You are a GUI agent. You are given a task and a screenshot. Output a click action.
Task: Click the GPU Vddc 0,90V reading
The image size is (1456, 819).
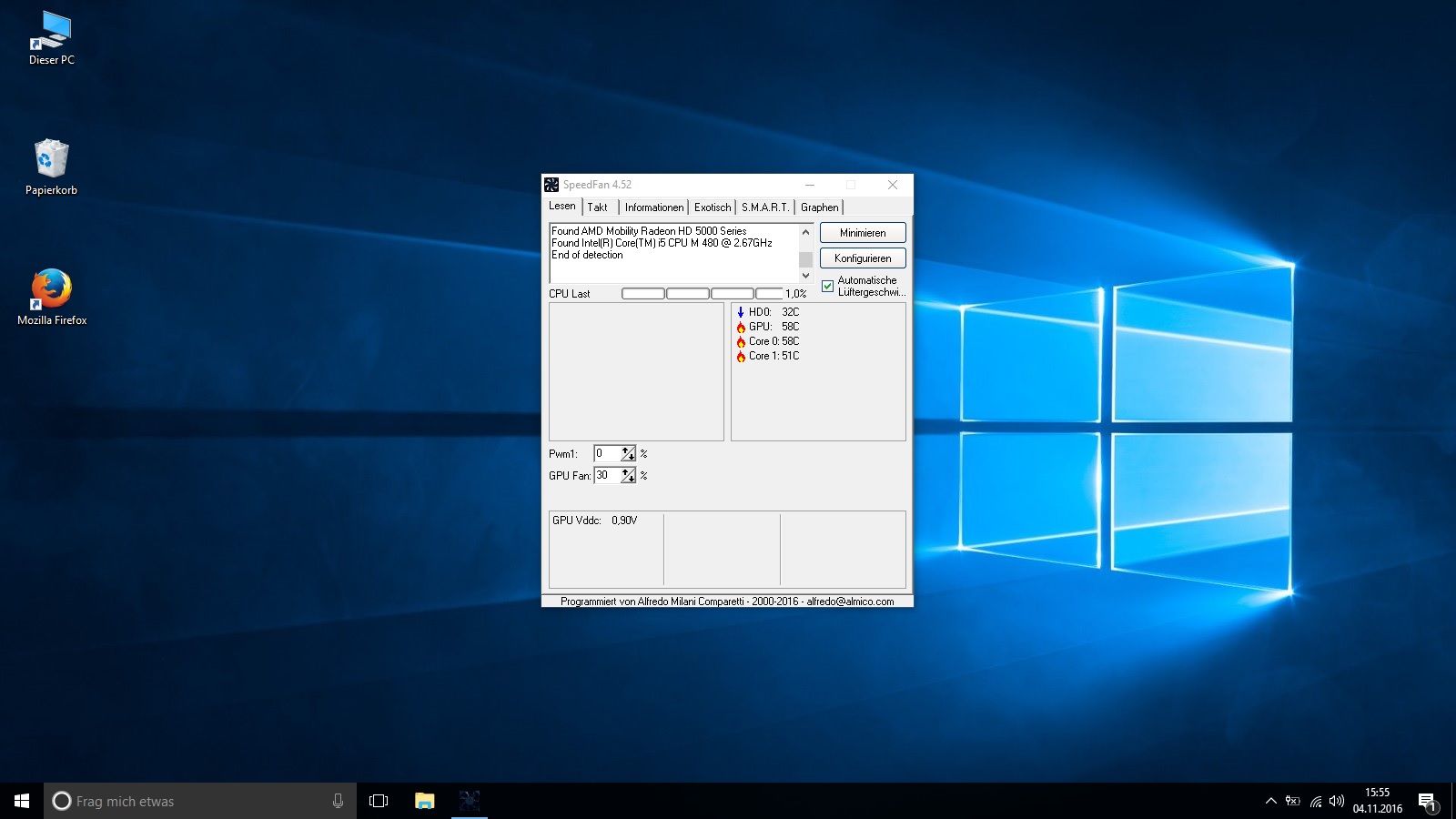click(x=595, y=521)
